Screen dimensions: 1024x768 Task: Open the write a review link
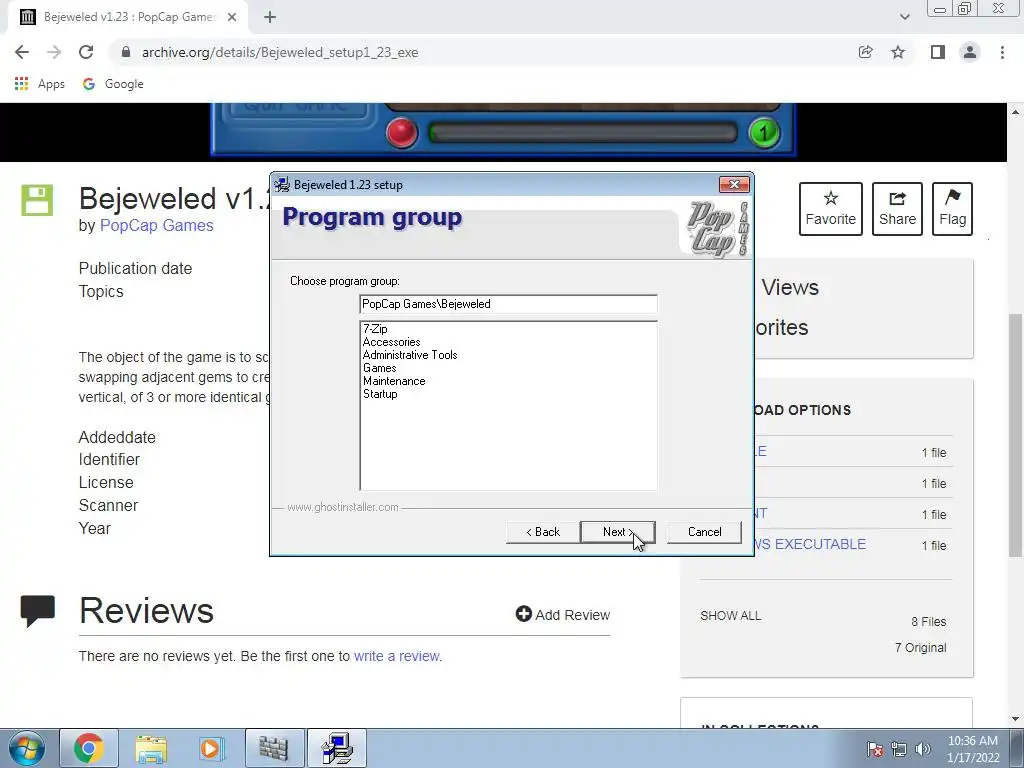(x=396, y=656)
